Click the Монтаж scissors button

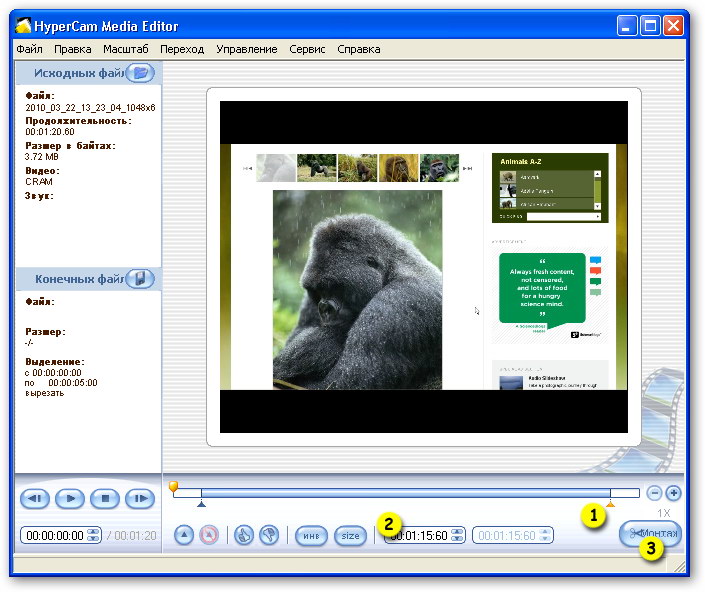tap(650, 534)
